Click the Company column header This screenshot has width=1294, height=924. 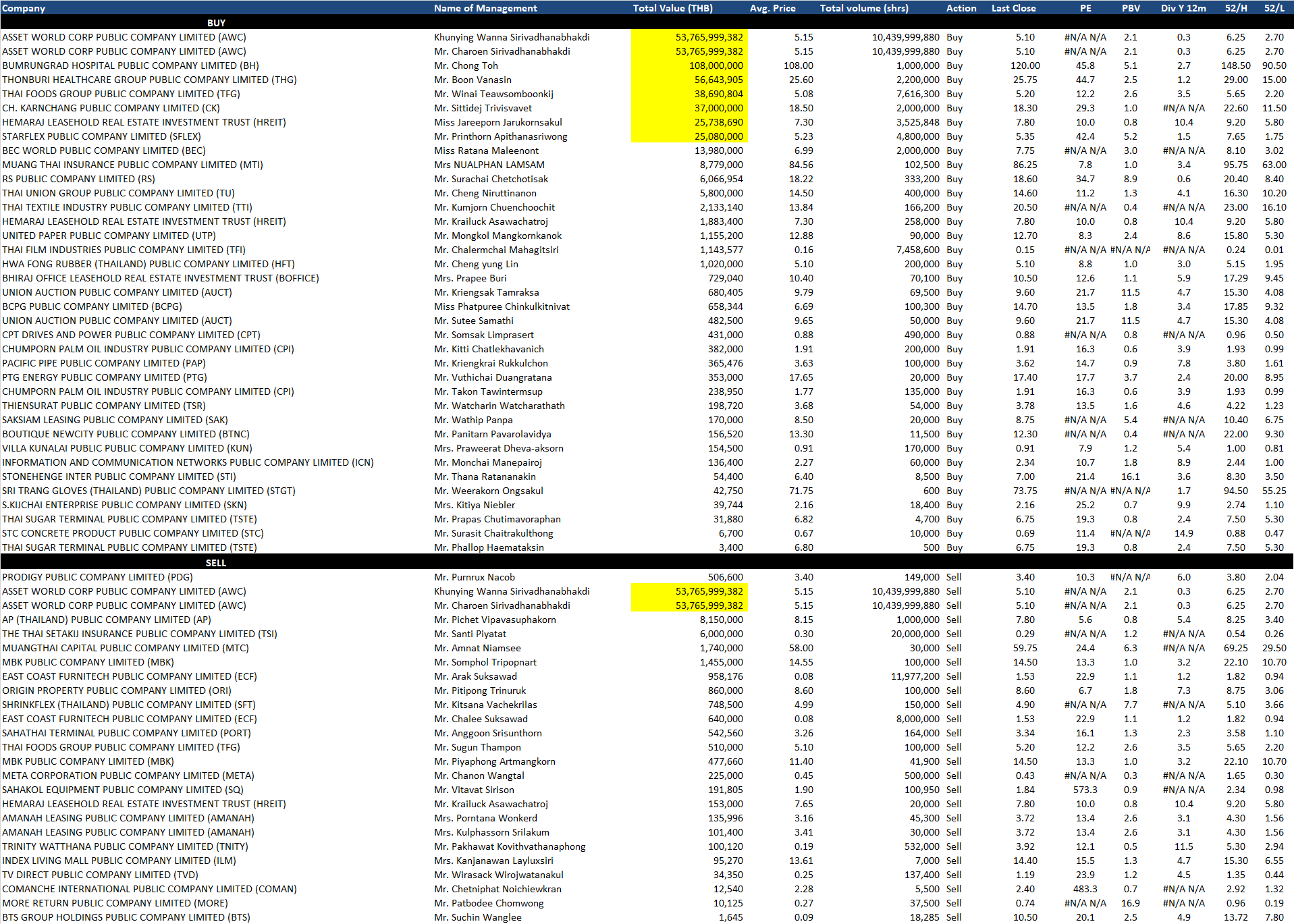click(24, 8)
